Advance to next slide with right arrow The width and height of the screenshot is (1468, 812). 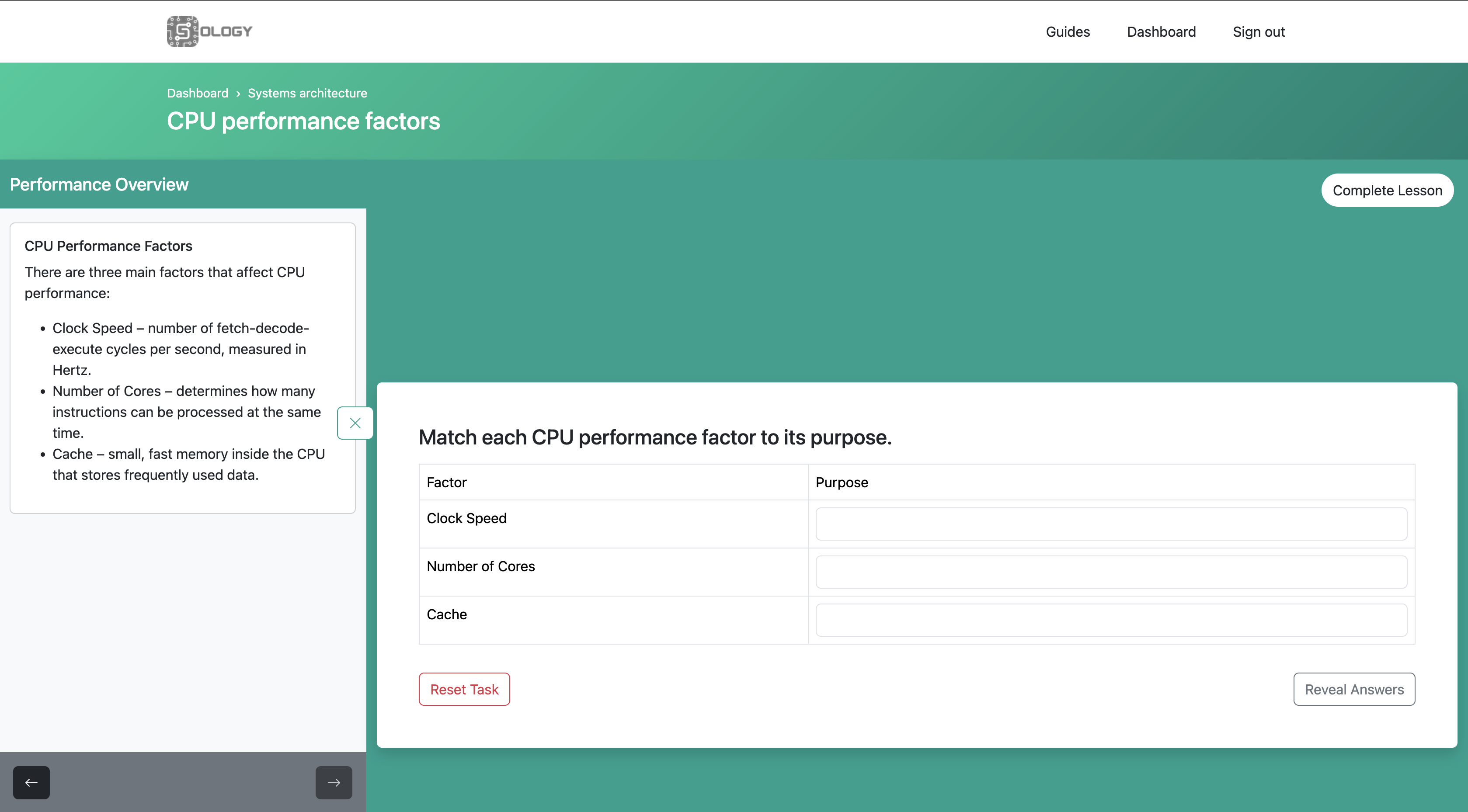[x=334, y=782]
